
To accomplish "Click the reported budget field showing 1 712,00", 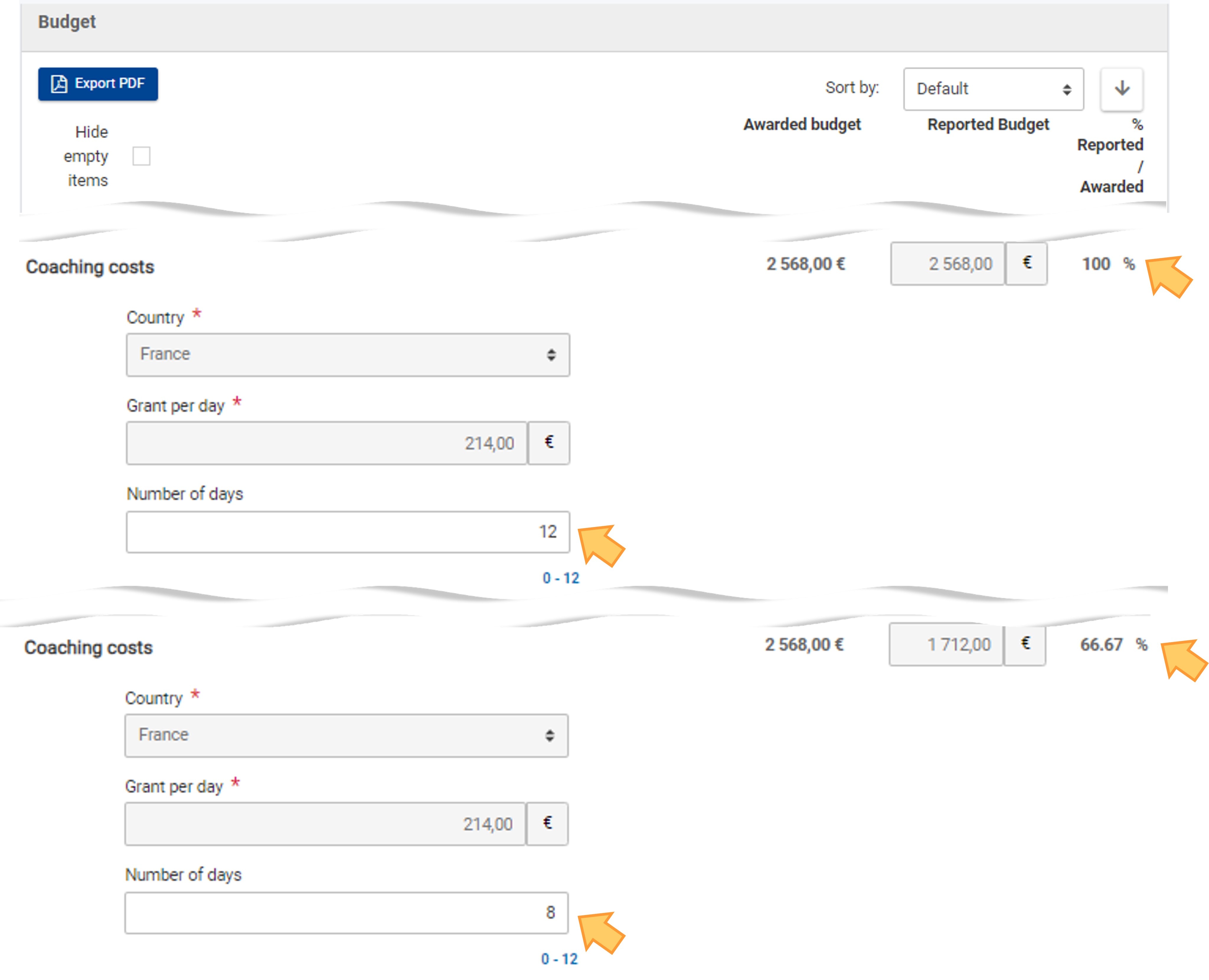I will [x=946, y=644].
